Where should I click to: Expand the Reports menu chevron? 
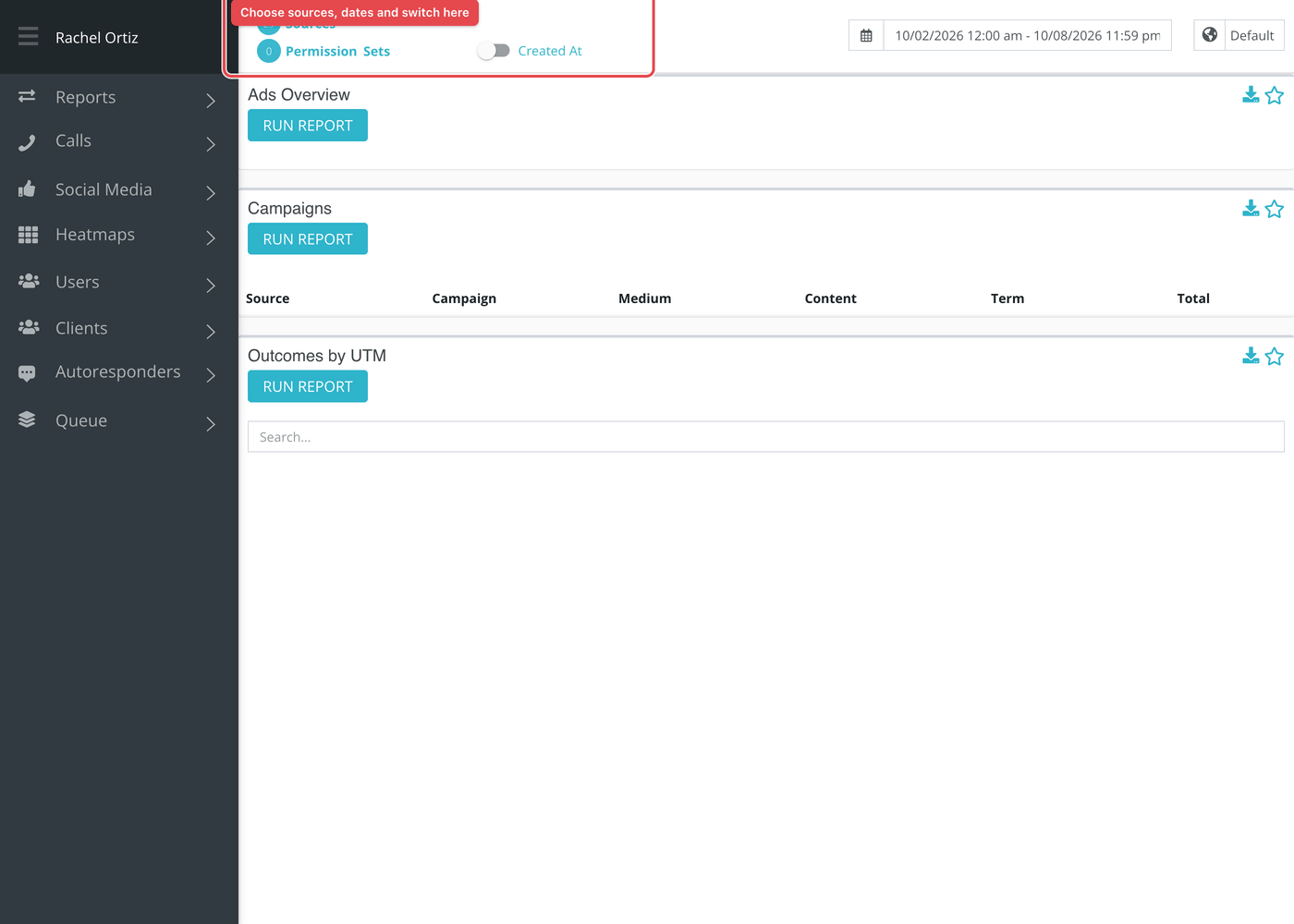click(x=211, y=100)
